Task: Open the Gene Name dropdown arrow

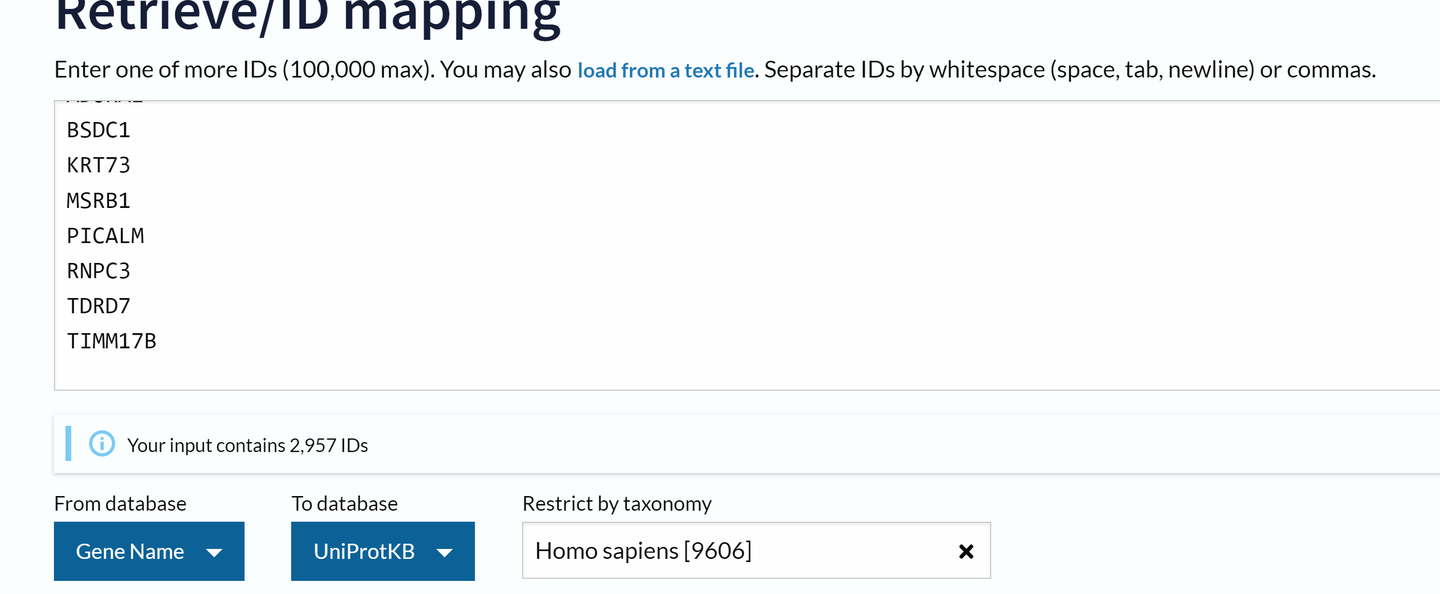Action: coord(214,552)
